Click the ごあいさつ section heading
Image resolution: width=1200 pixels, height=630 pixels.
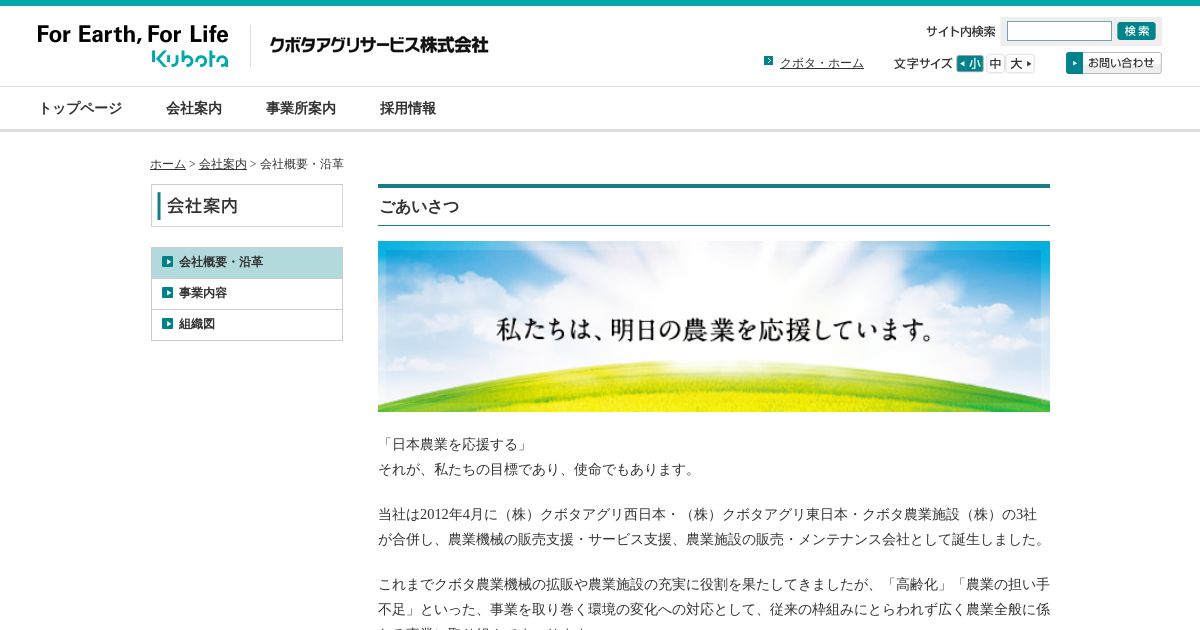pos(419,207)
